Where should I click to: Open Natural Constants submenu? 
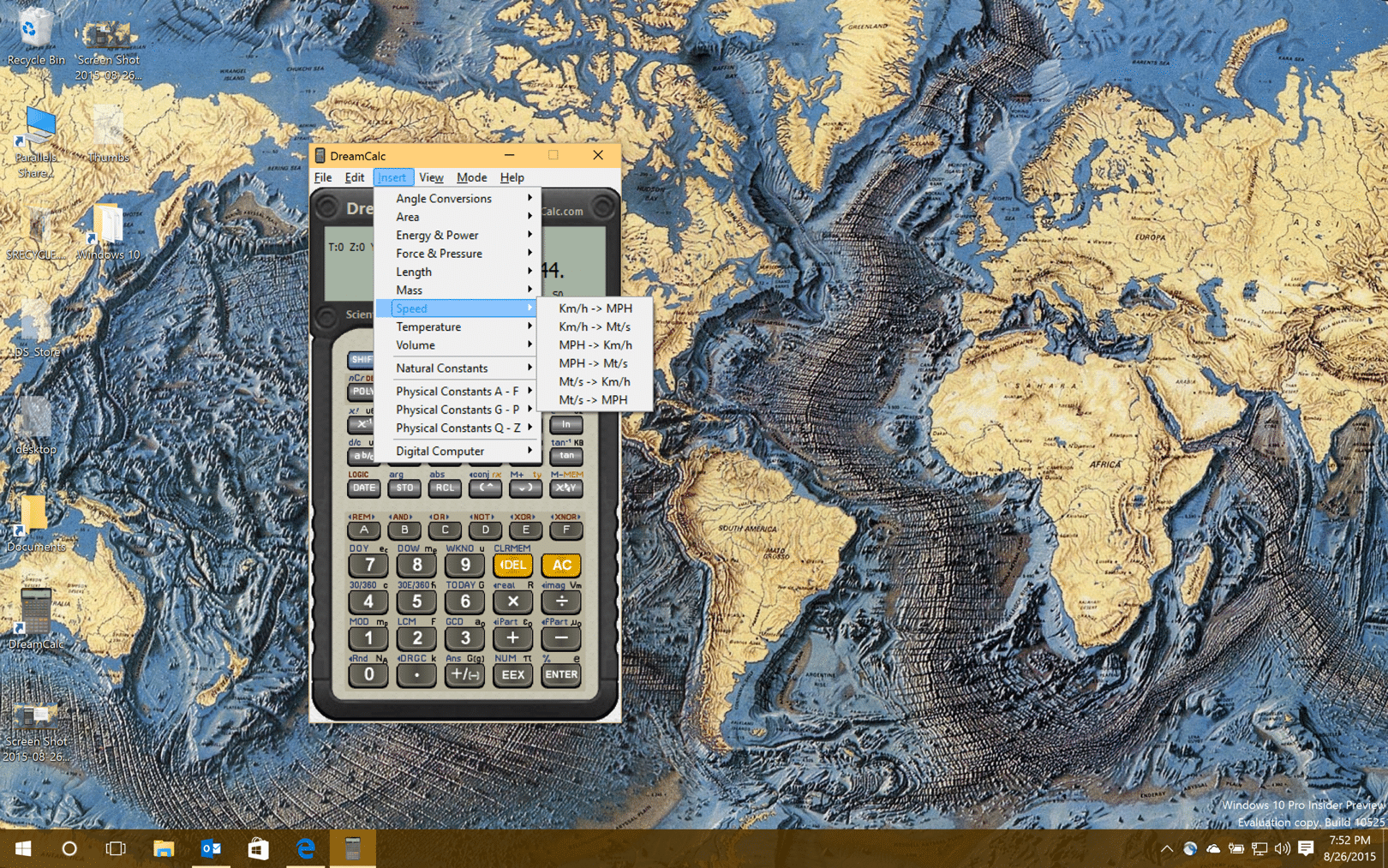pyautogui.click(x=457, y=368)
